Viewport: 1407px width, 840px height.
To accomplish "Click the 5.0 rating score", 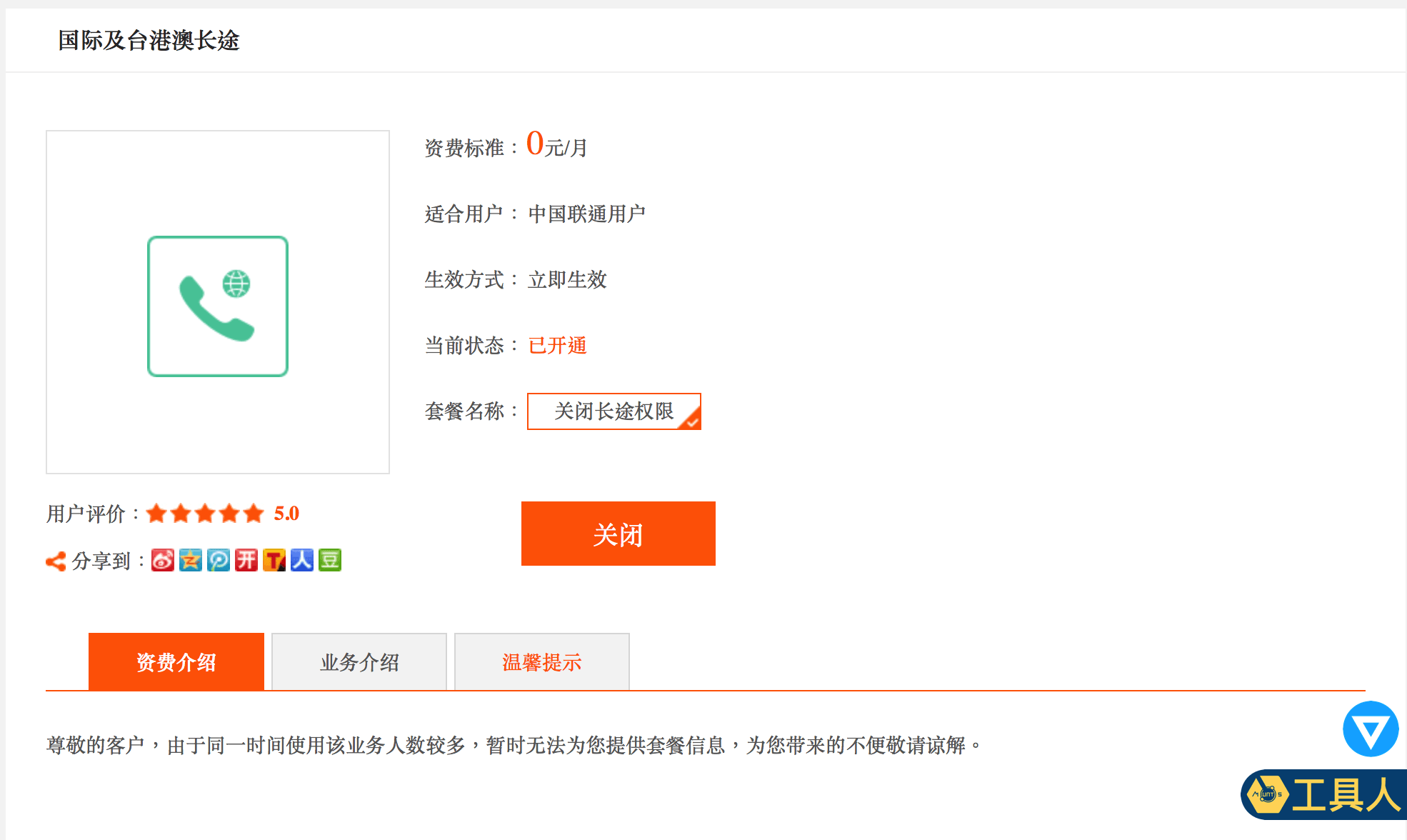I will coord(286,514).
